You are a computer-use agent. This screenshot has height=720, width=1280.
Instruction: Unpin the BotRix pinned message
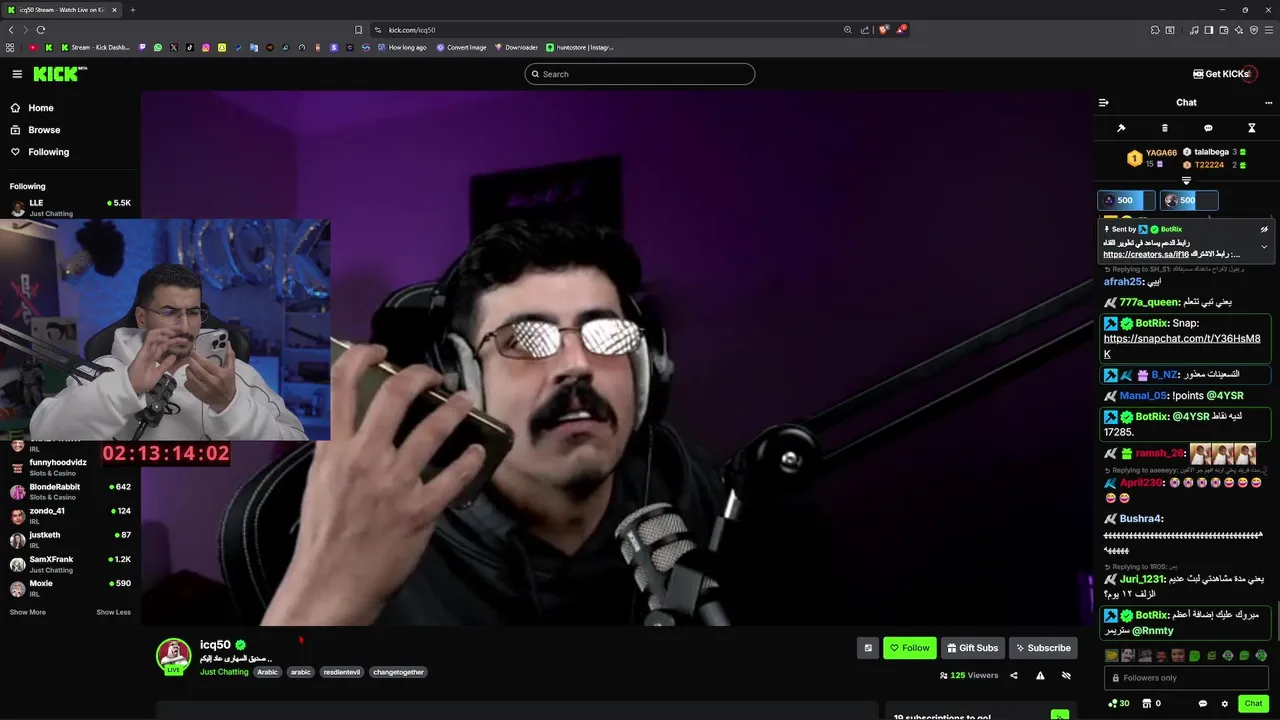pyautogui.click(x=1264, y=229)
